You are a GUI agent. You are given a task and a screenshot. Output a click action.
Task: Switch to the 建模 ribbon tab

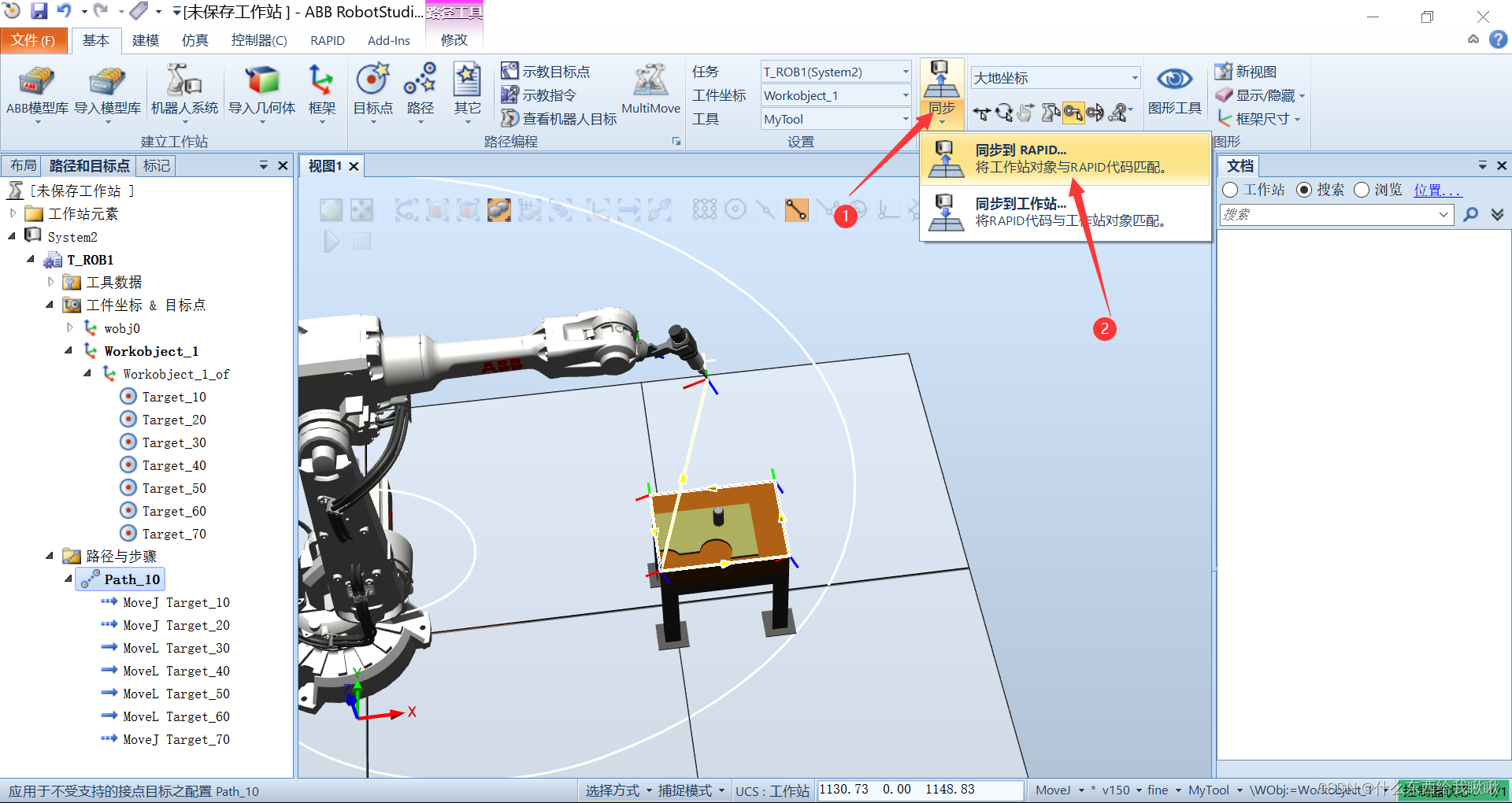[145, 40]
